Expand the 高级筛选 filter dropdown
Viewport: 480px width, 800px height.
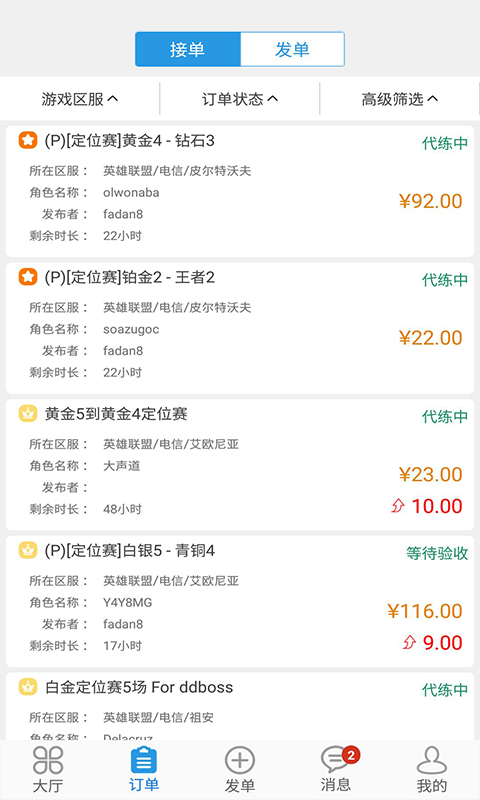[x=400, y=98]
